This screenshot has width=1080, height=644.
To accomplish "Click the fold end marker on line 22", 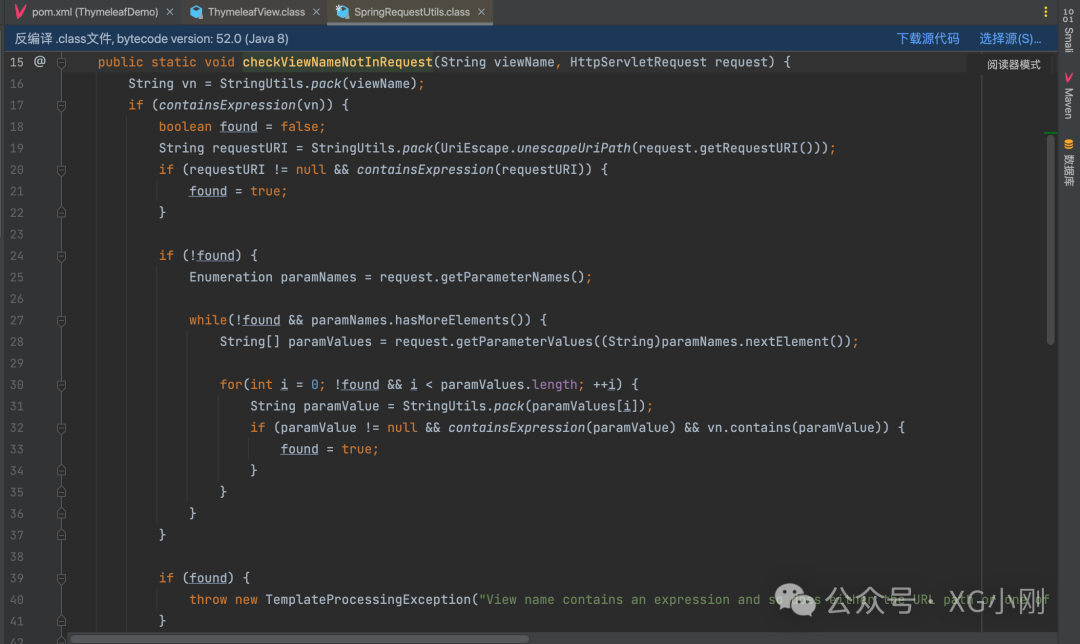I will click(x=61, y=213).
